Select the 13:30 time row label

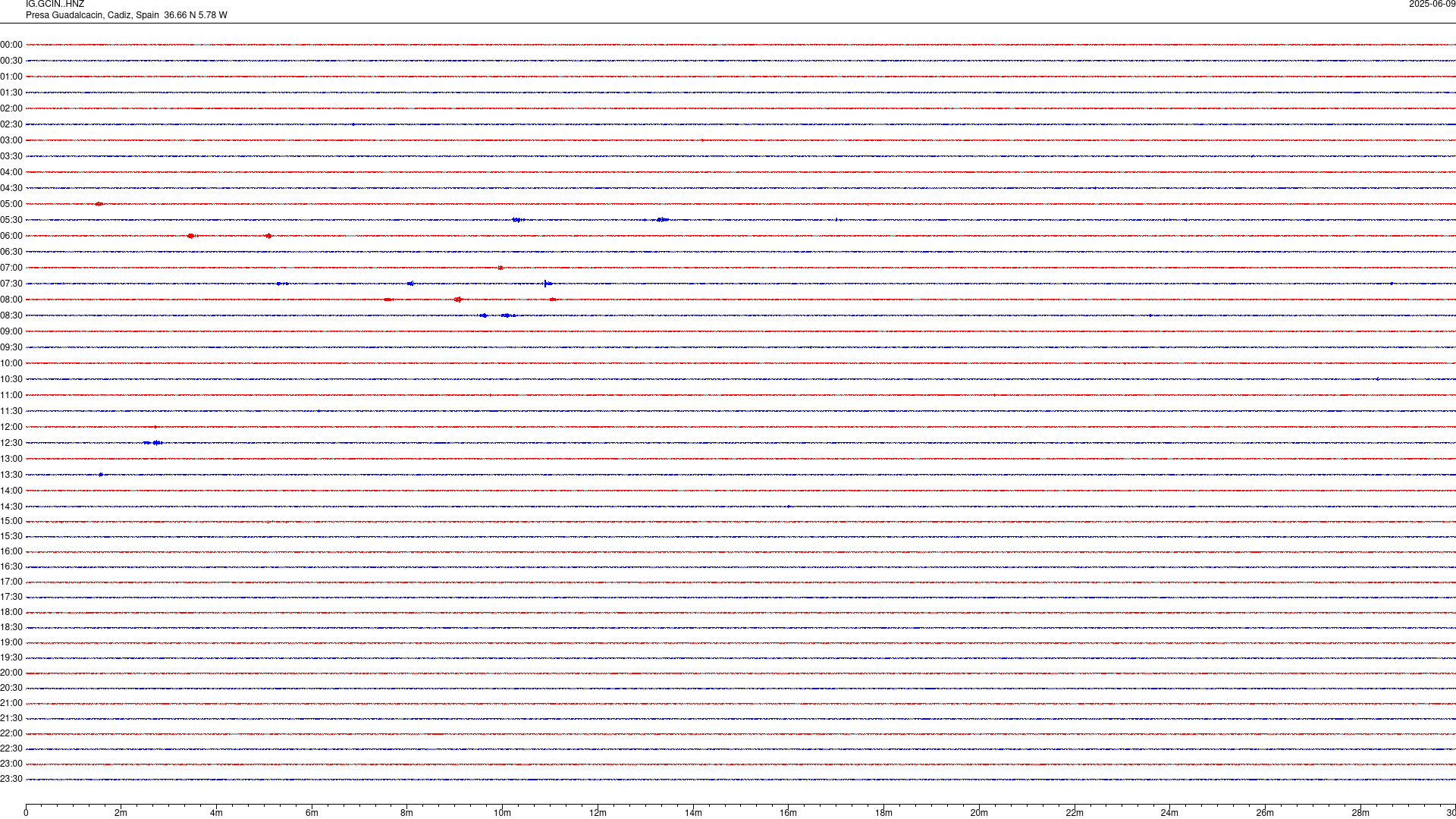tap(11, 475)
